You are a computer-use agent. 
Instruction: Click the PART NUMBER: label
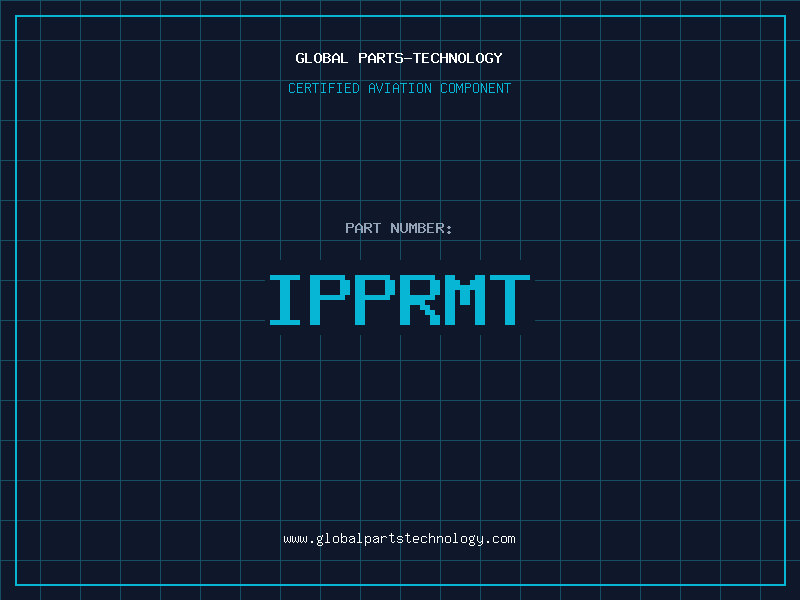point(399,228)
